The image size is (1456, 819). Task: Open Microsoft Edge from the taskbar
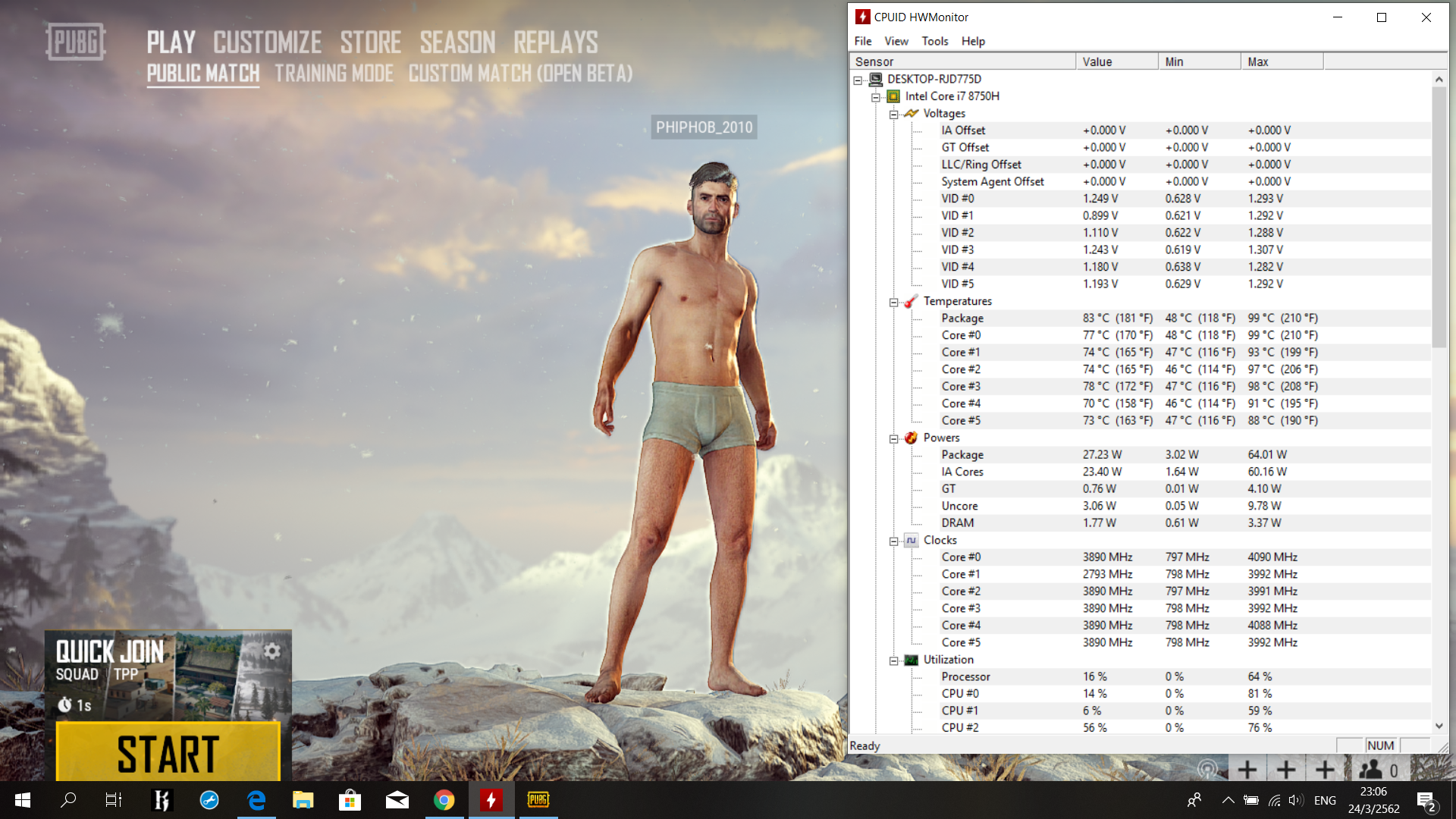[256, 800]
